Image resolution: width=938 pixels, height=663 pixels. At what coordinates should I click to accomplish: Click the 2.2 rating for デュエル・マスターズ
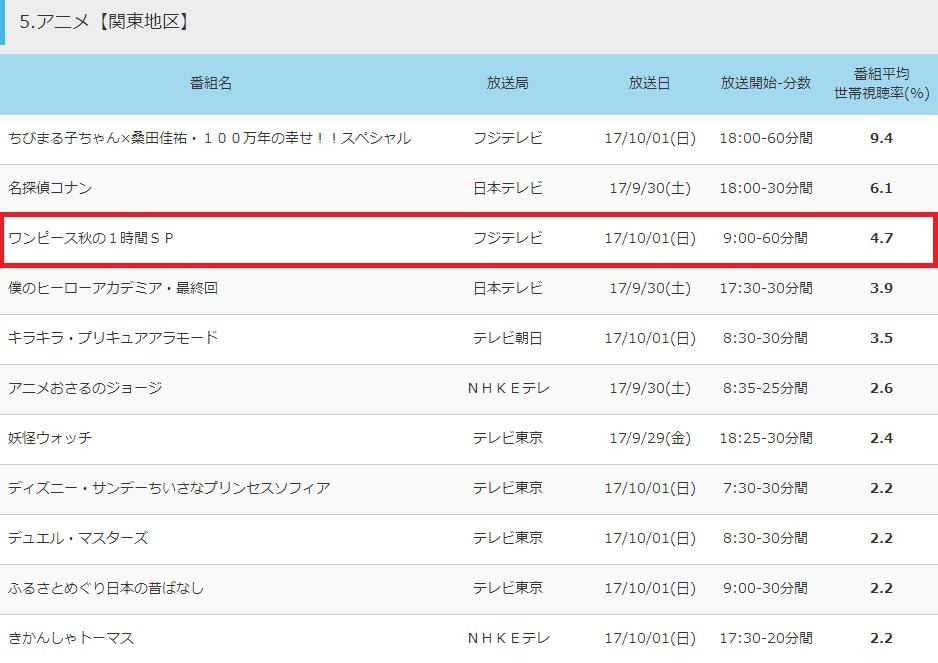881,538
